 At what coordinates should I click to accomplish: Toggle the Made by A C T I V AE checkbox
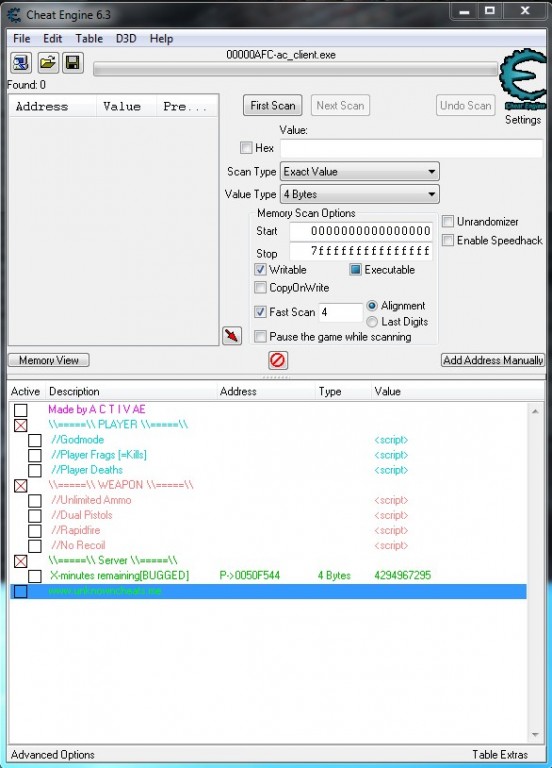click(21, 410)
